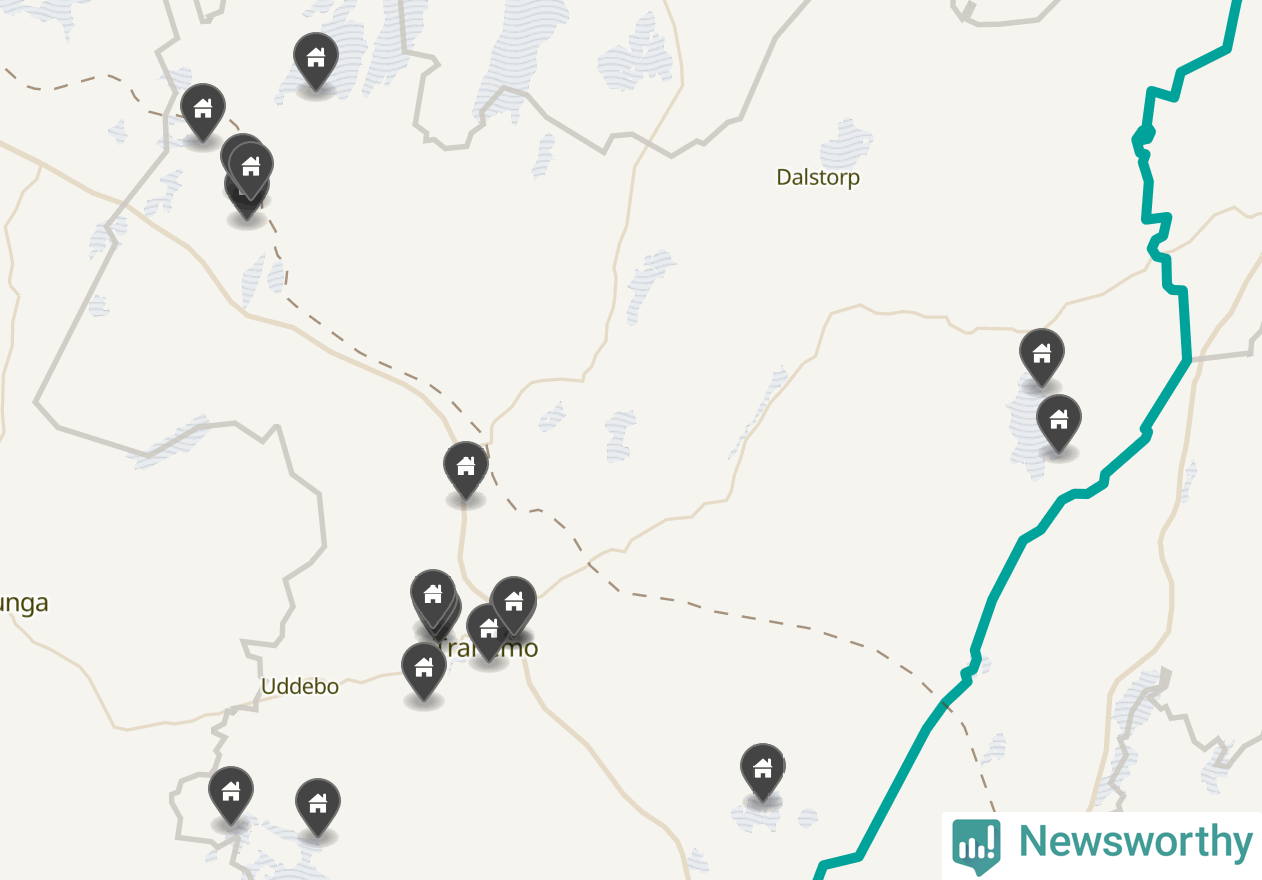Click the Dalstorp place label
Viewport: 1262px width, 880px height.
818,177
